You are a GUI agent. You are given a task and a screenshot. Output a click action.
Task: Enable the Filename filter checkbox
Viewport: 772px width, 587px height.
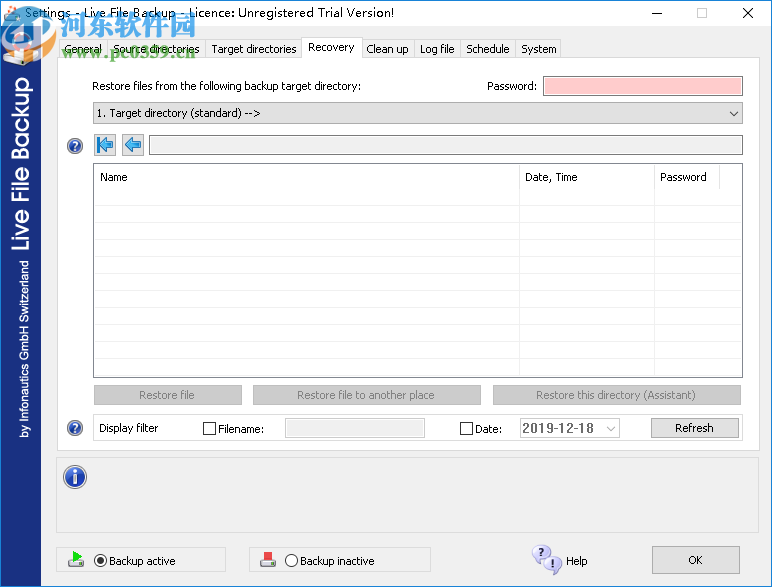pyautogui.click(x=209, y=428)
